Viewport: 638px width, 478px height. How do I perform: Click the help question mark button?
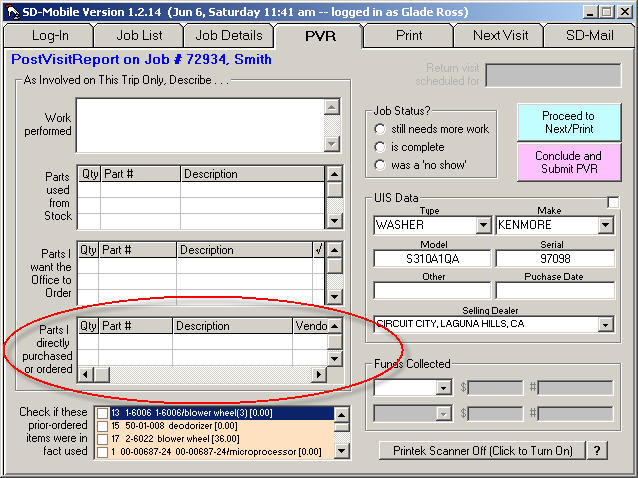(x=597, y=450)
